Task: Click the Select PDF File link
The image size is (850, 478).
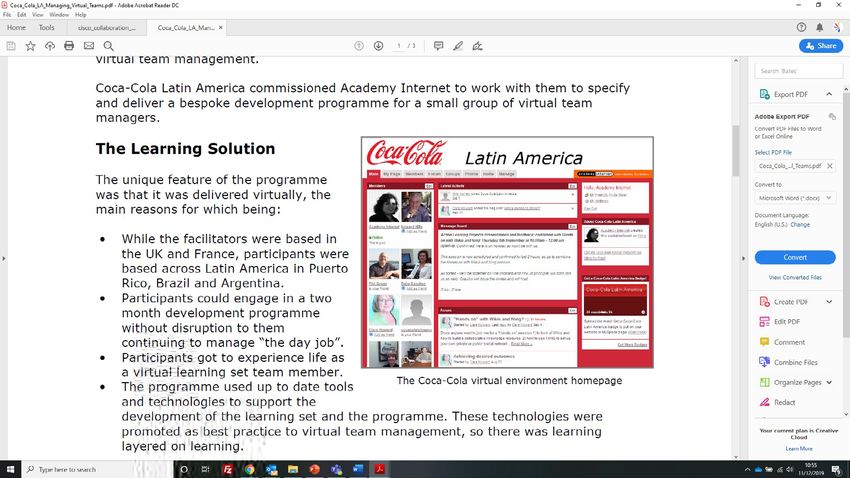Action: pos(773,152)
